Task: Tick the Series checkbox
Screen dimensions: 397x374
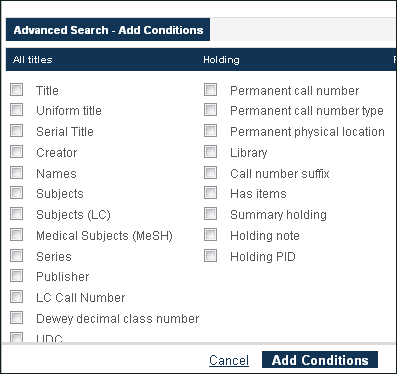Action: point(16,256)
